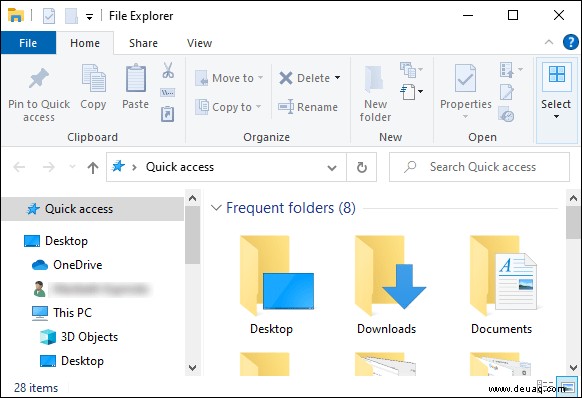Open the File menu tab

pyautogui.click(x=28, y=43)
